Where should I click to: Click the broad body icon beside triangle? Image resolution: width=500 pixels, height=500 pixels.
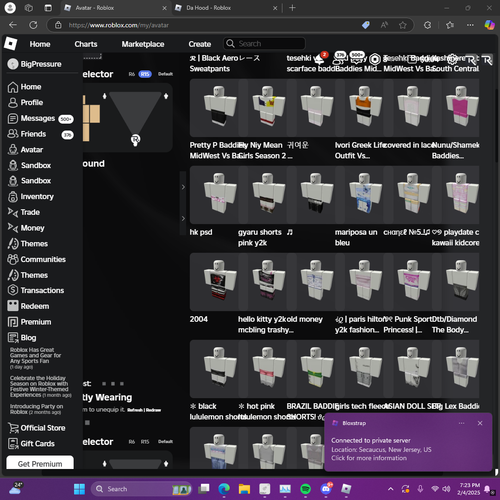(x=166, y=96)
